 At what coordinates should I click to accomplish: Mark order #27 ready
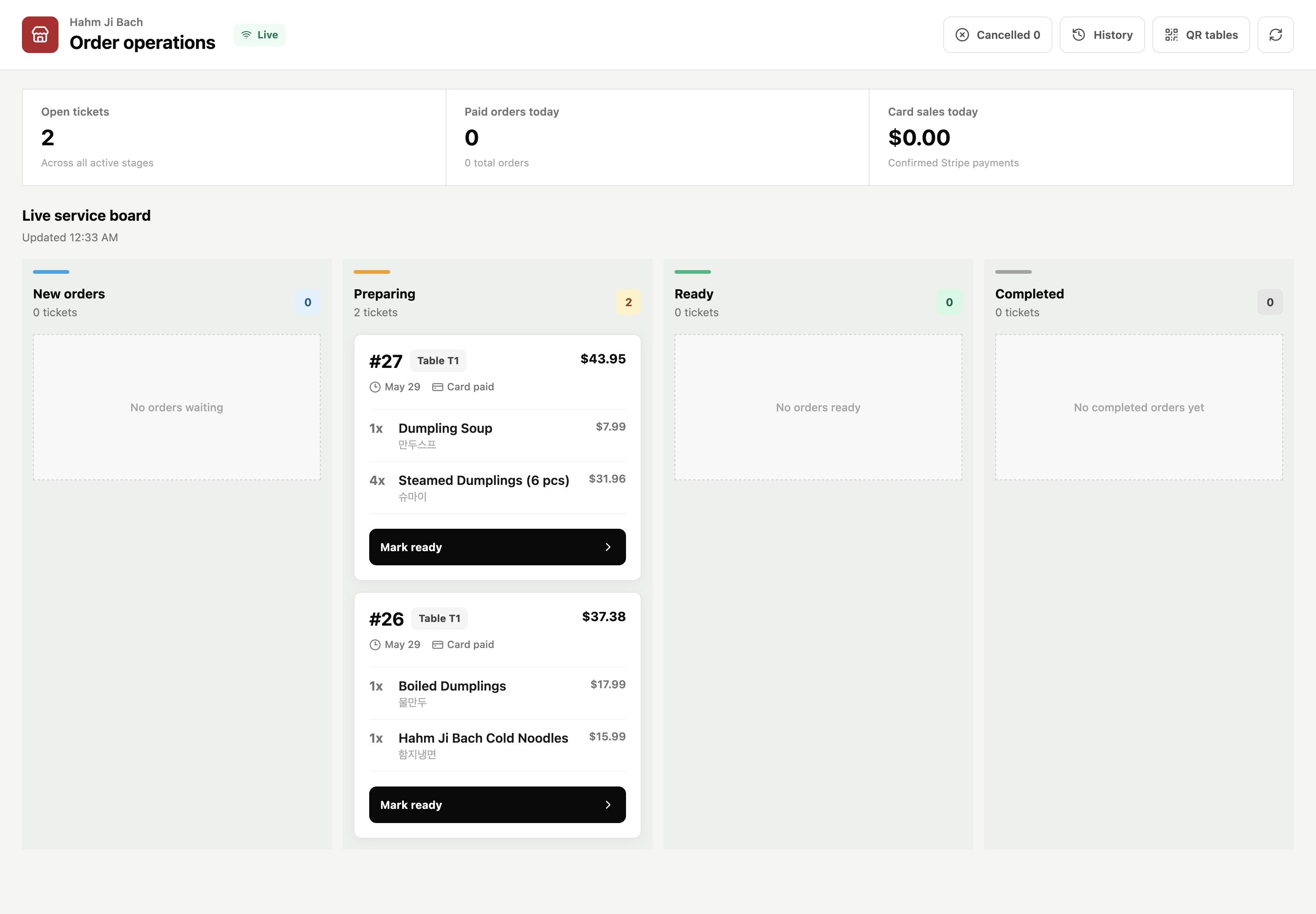(497, 547)
